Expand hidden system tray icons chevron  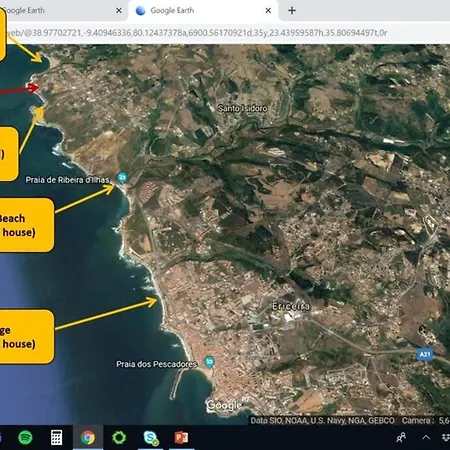tap(426, 437)
